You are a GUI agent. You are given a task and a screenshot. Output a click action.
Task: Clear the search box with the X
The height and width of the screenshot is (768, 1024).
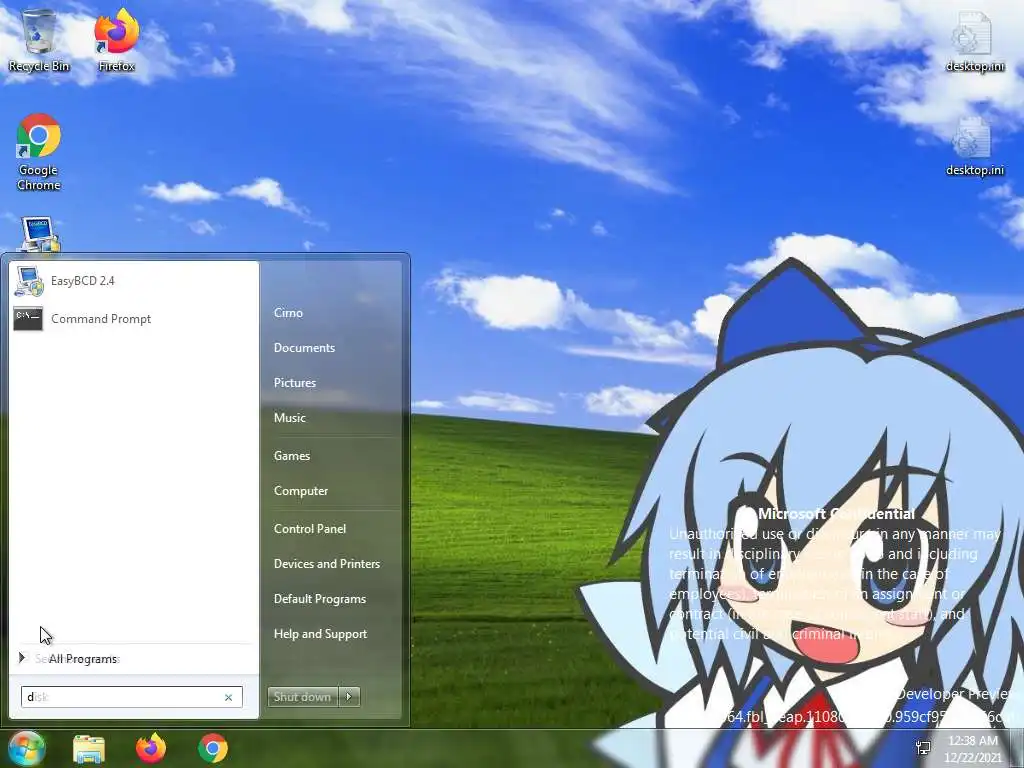point(229,697)
